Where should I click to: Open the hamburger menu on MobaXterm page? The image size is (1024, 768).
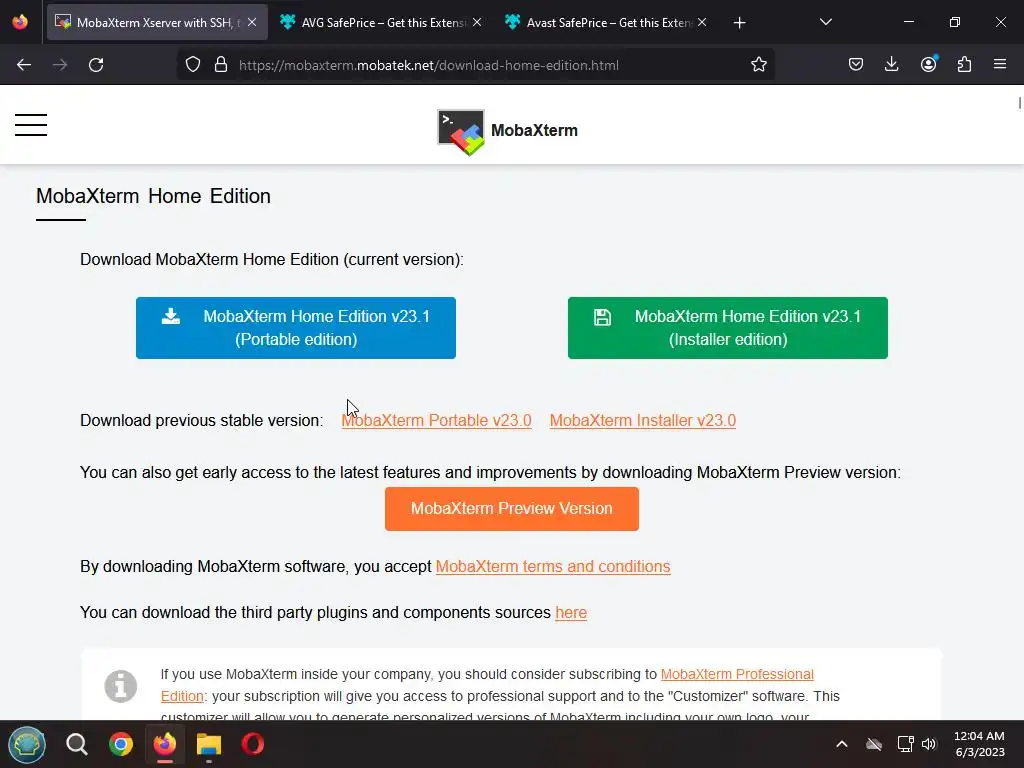pos(31,125)
